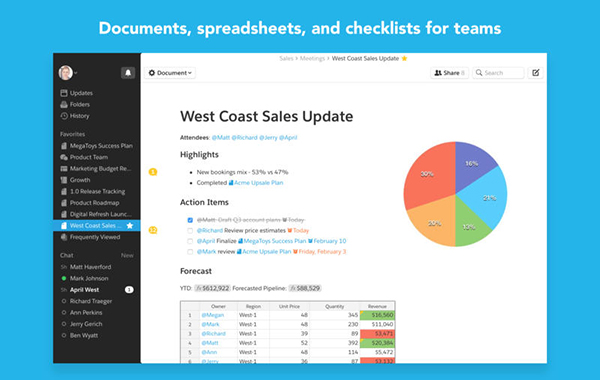Image resolution: width=600 pixels, height=380 pixels.
Task: Unstar the West Coast Sales favorite
Action: (130, 226)
